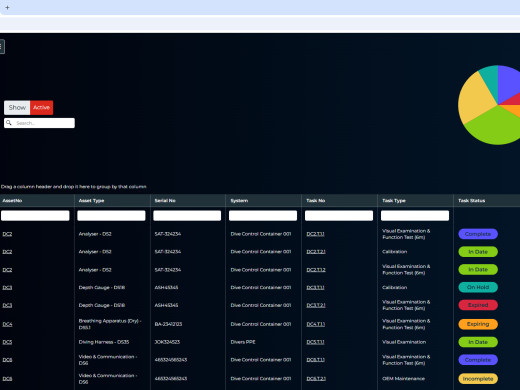Click the AssetNo column filter box
The width and height of the screenshot is (520, 390).
[35, 216]
